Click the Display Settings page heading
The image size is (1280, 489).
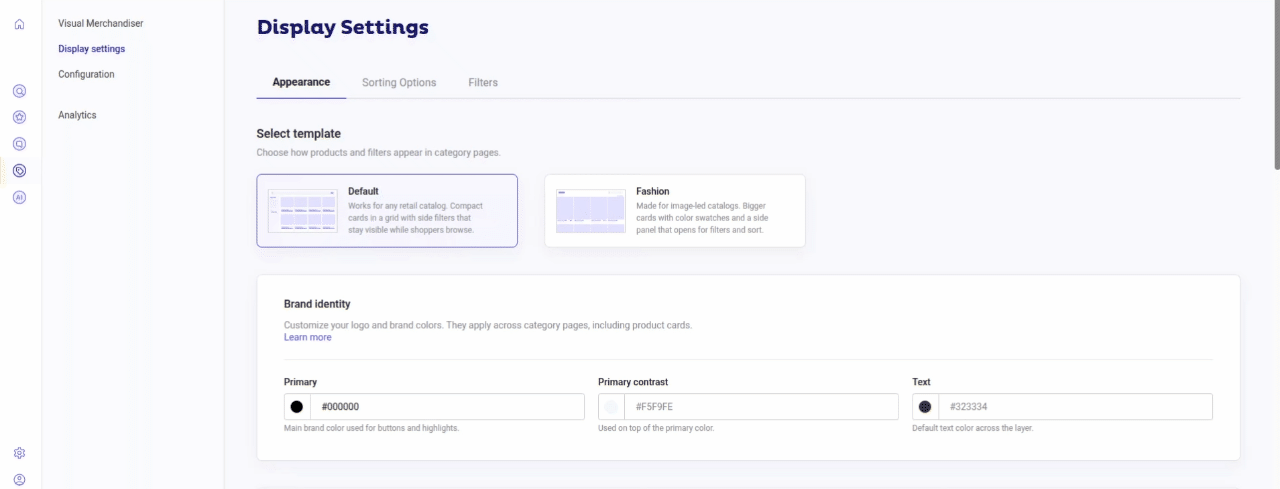[343, 28]
